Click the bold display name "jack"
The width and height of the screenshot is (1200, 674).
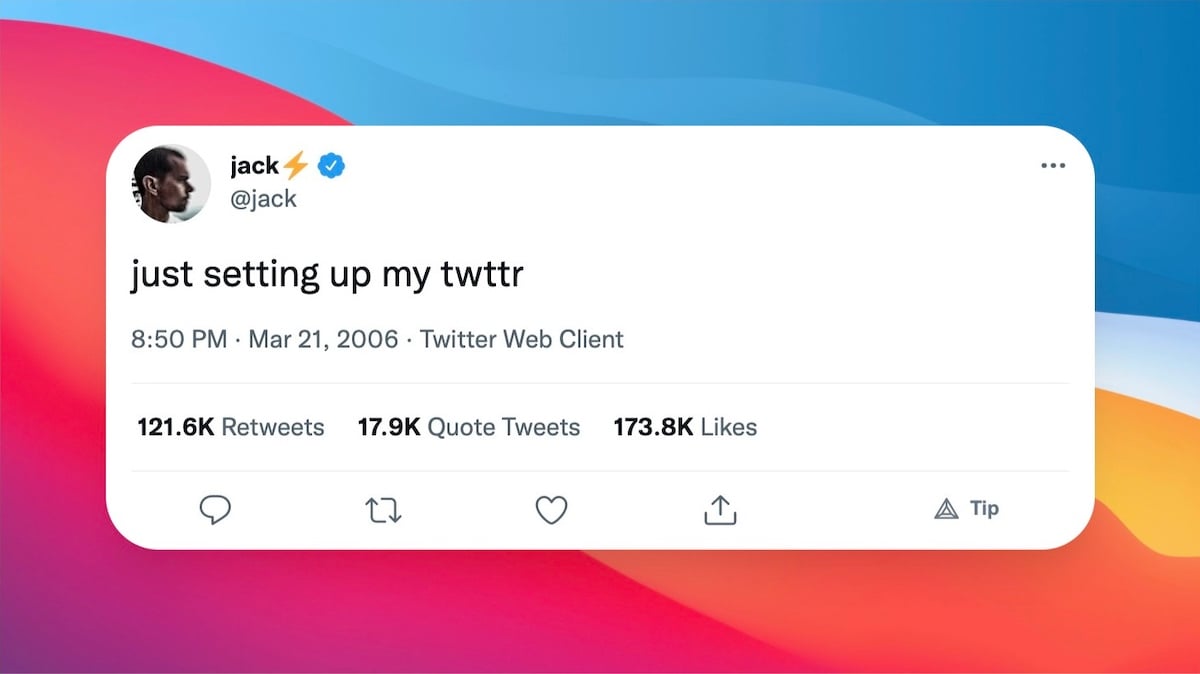pos(254,166)
